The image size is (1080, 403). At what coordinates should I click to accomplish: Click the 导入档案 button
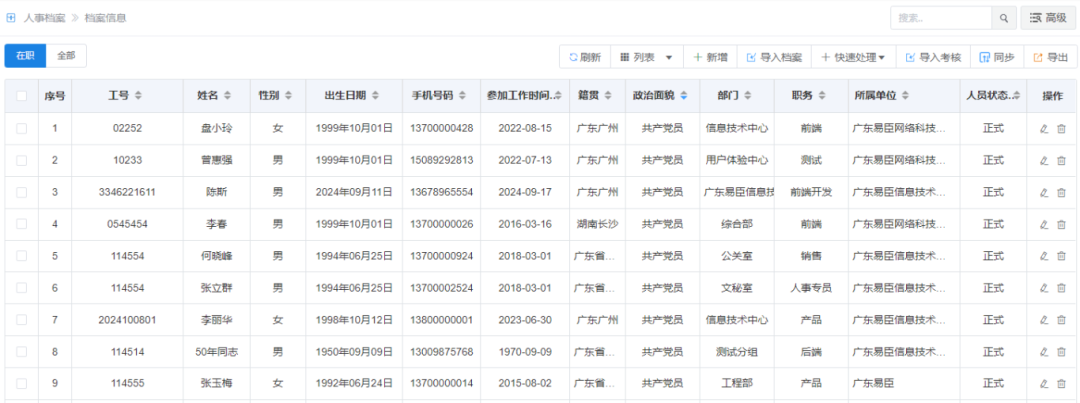pyautogui.click(x=774, y=58)
